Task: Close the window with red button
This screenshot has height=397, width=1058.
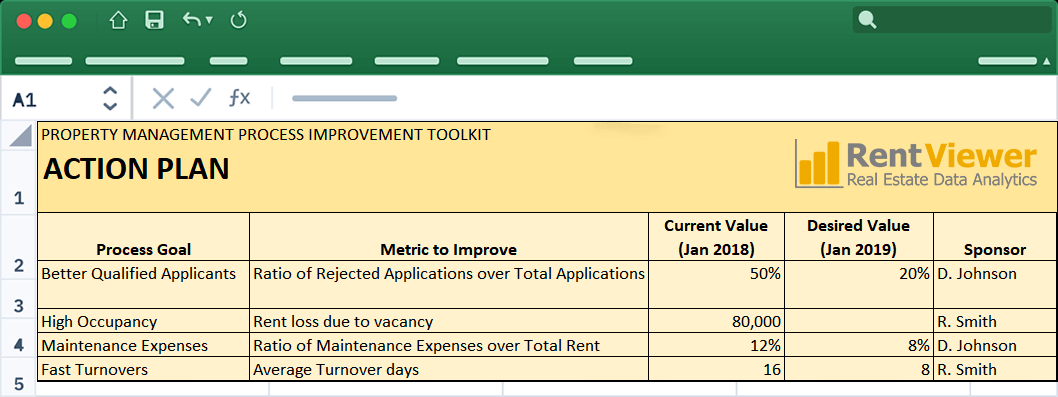Action: pyautogui.click(x=24, y=21)
